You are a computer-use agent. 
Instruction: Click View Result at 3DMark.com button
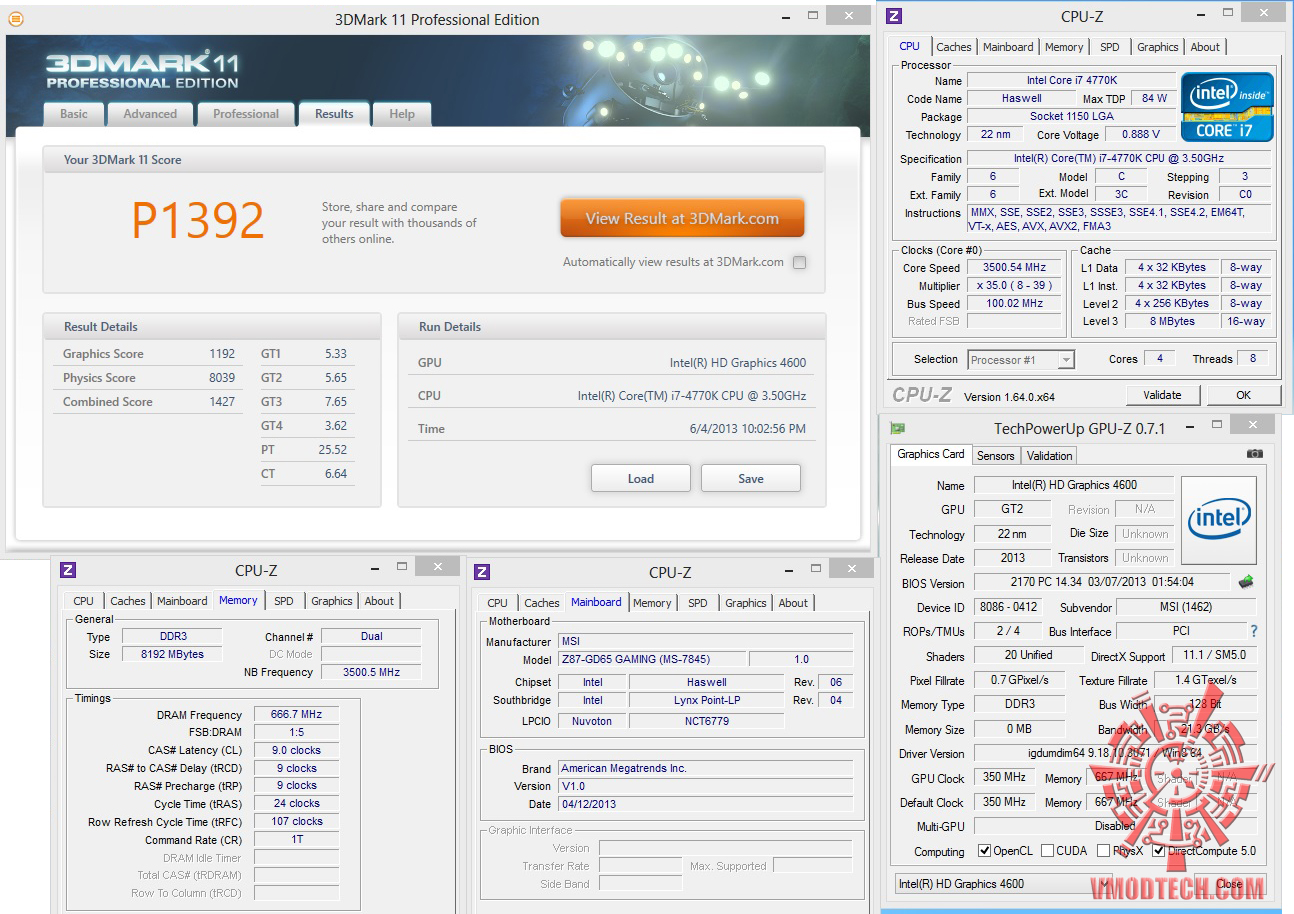pos(682,218)
